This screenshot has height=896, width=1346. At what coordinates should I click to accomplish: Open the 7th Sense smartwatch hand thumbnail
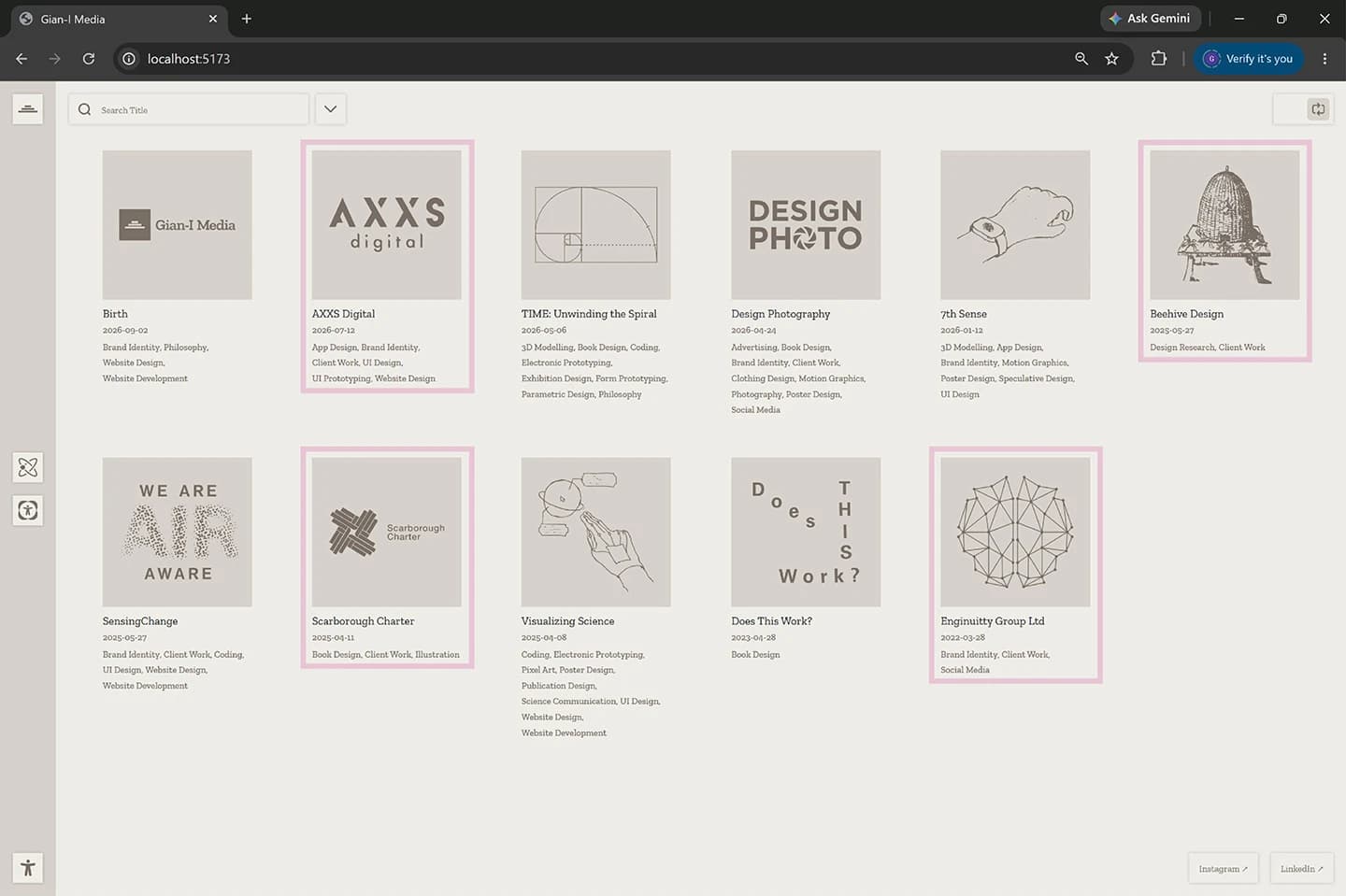1015,225
